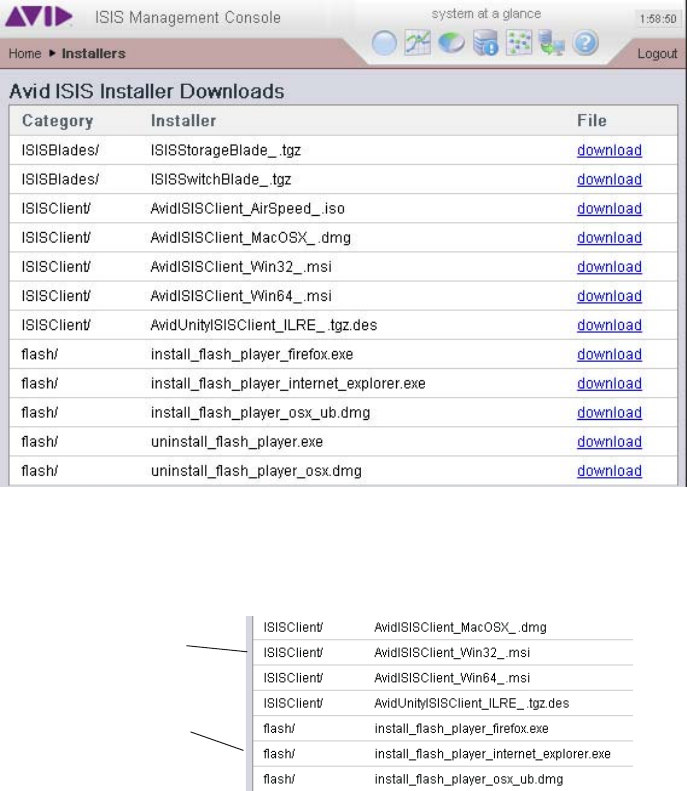Download the AvidISISClient_Win64_.msi installer
687x791 pixels.
point(609,296)
